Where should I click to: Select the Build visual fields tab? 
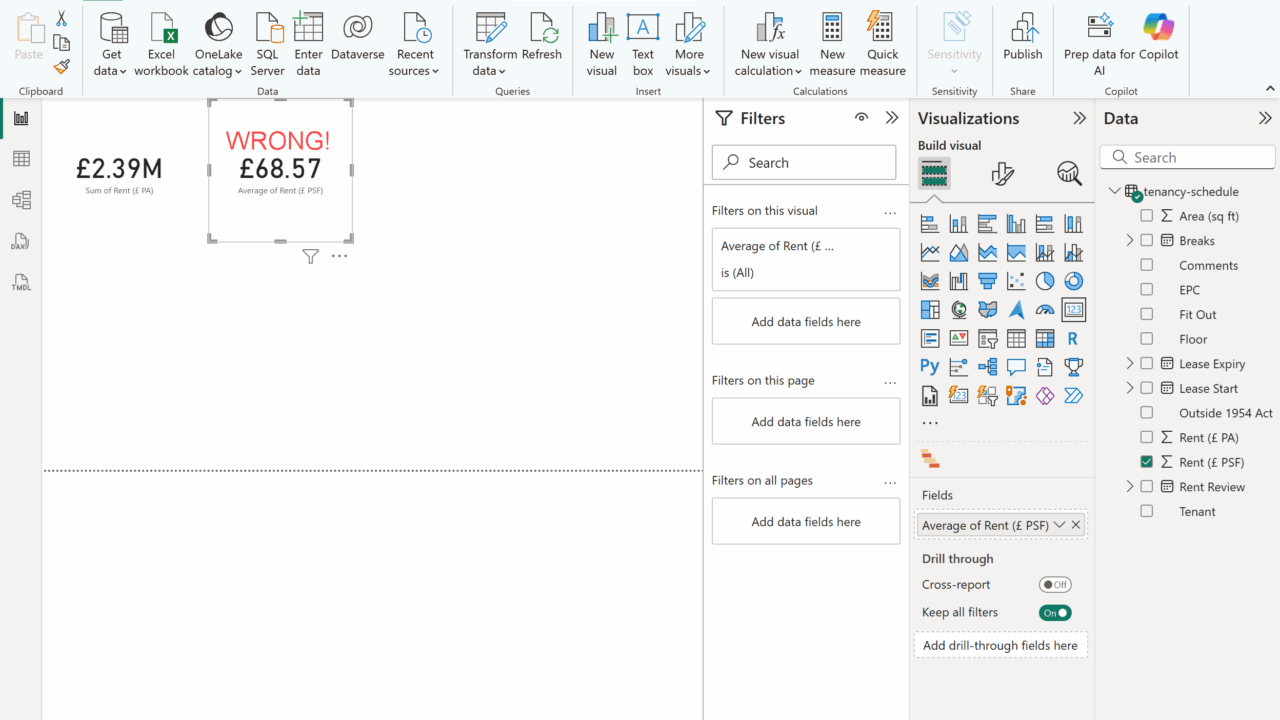pyautogui.click(x=934, y=174)
